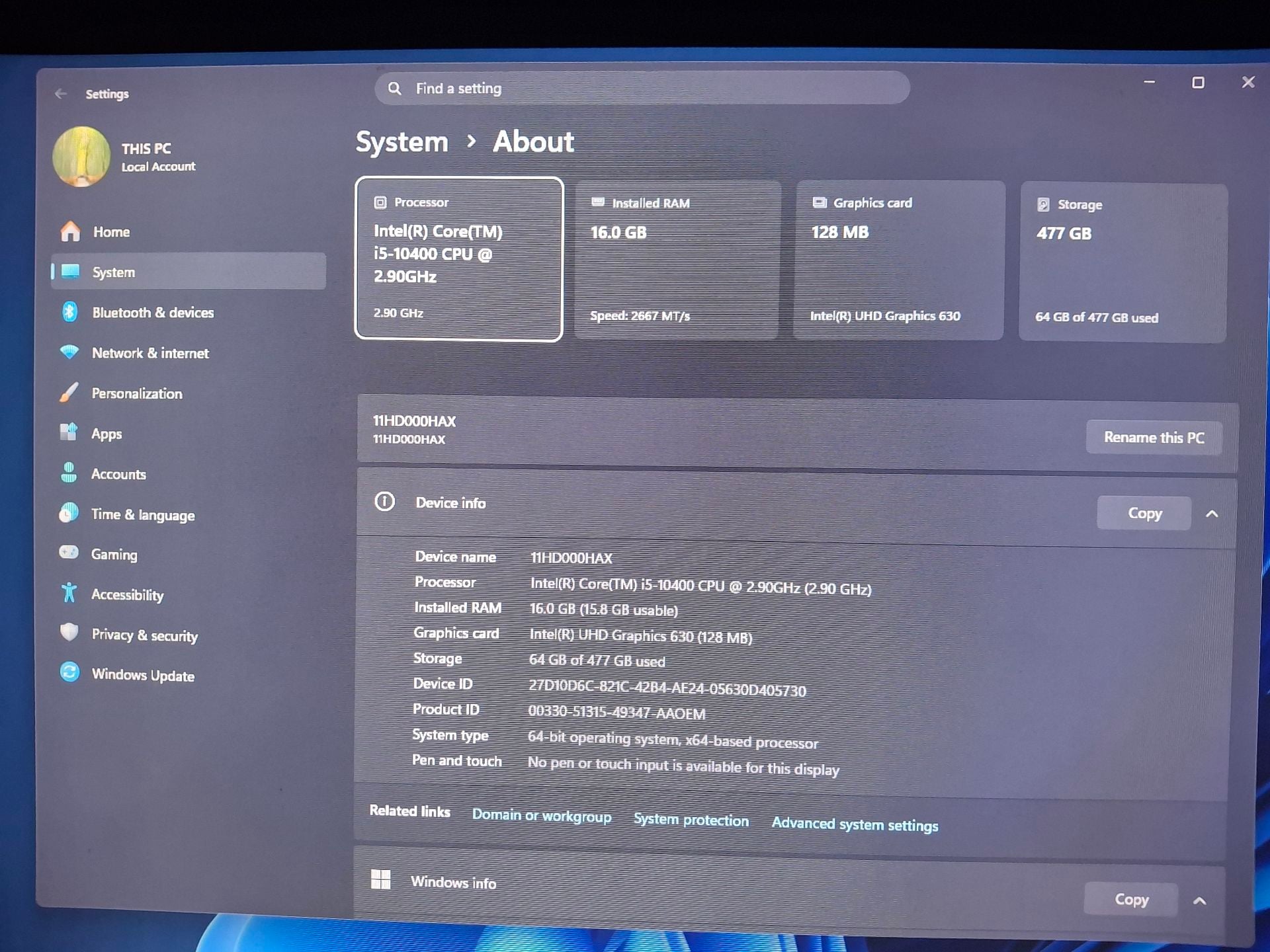Image resolution: width=1270 pixels, height=952 pixels.
Task: Open Personalization settings
Action: [x=189, y=393]
